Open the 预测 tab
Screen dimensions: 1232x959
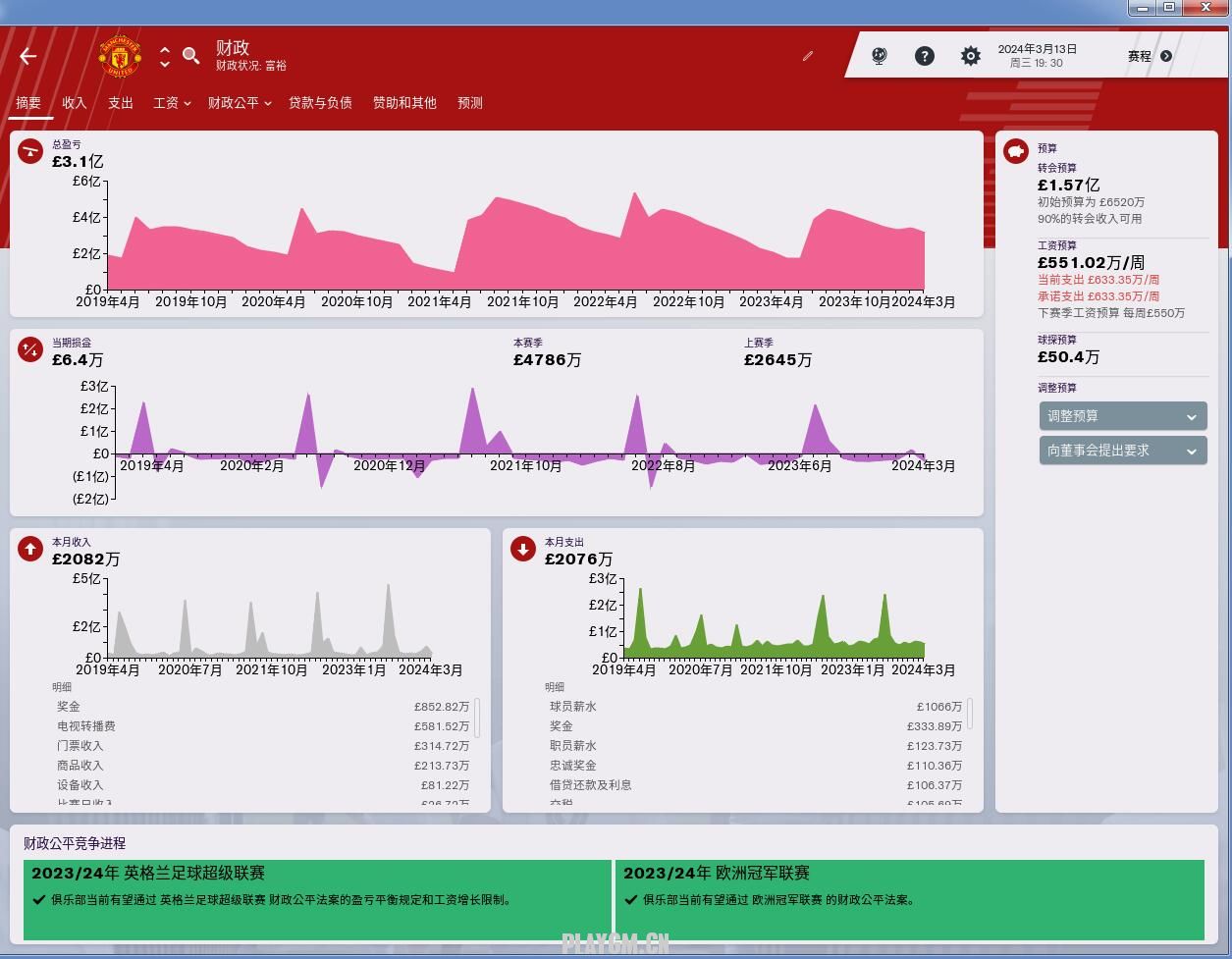click(470, 102)
